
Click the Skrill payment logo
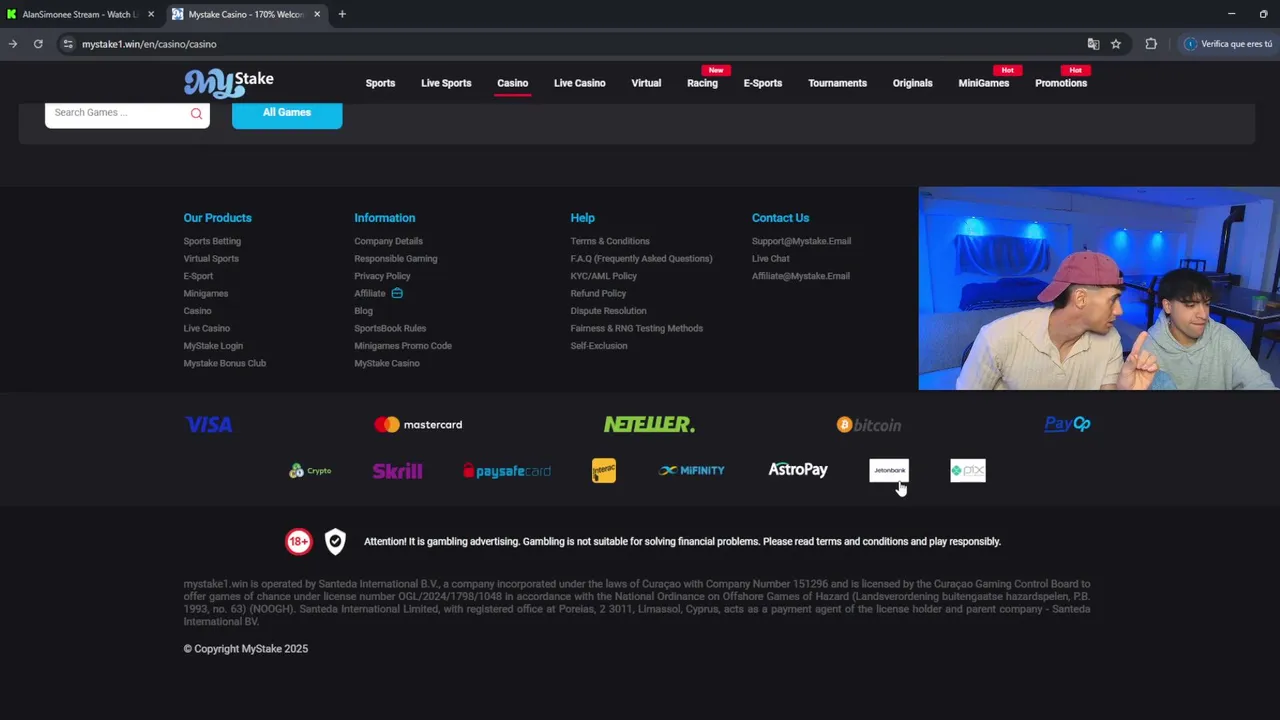click(397, 471)
